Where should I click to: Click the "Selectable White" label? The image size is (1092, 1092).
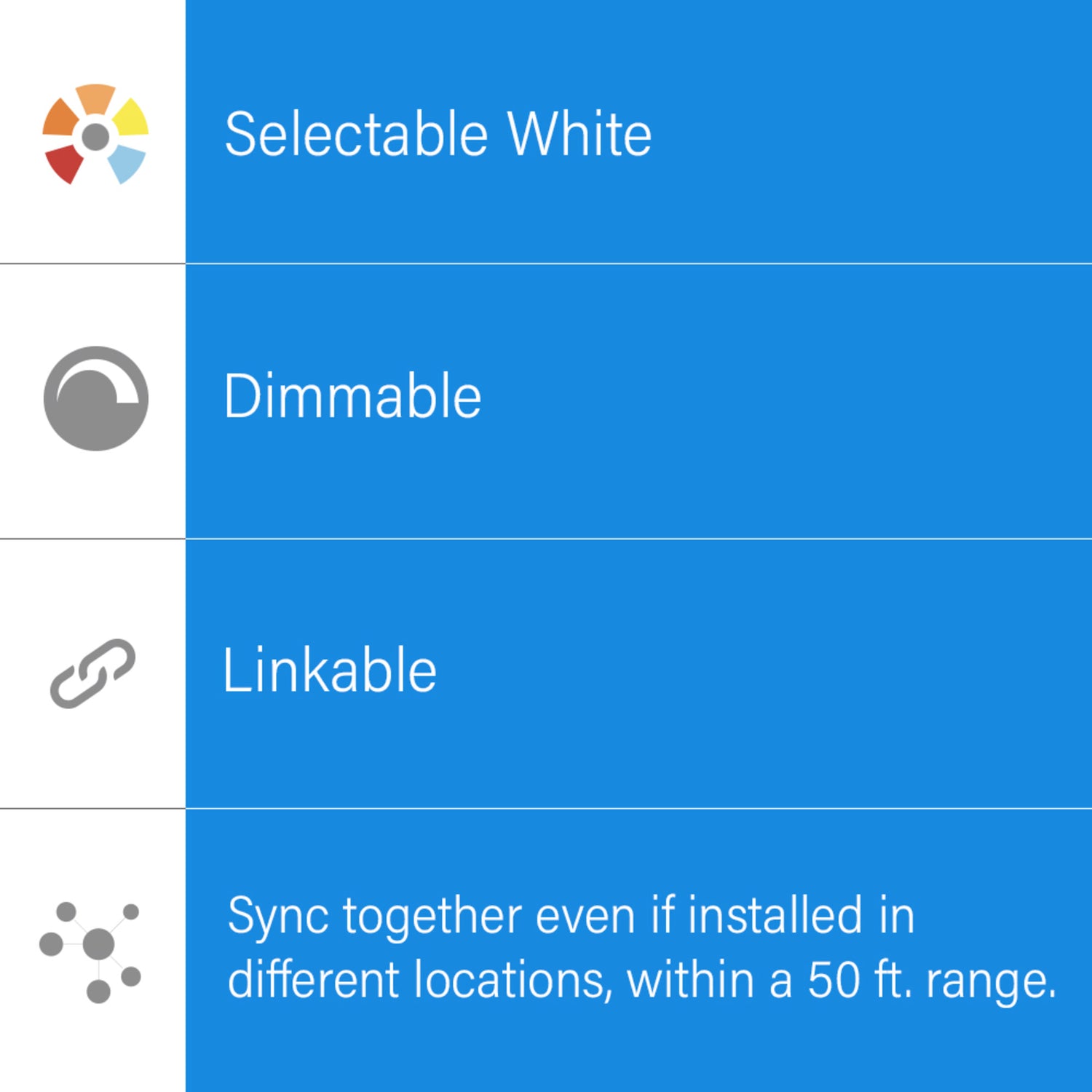click(438, 135)
